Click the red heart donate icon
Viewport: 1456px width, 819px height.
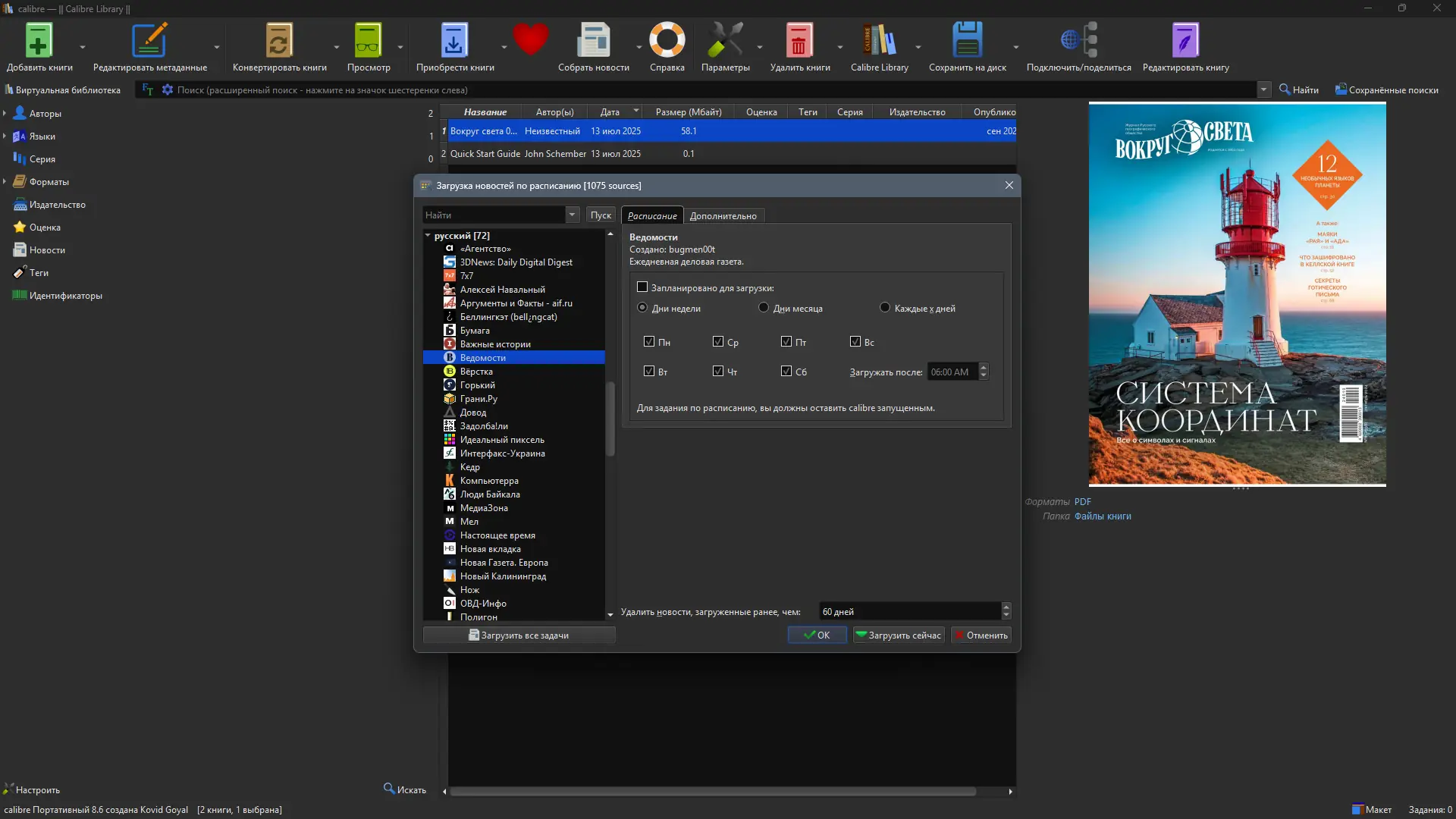(x=530, y=39)
